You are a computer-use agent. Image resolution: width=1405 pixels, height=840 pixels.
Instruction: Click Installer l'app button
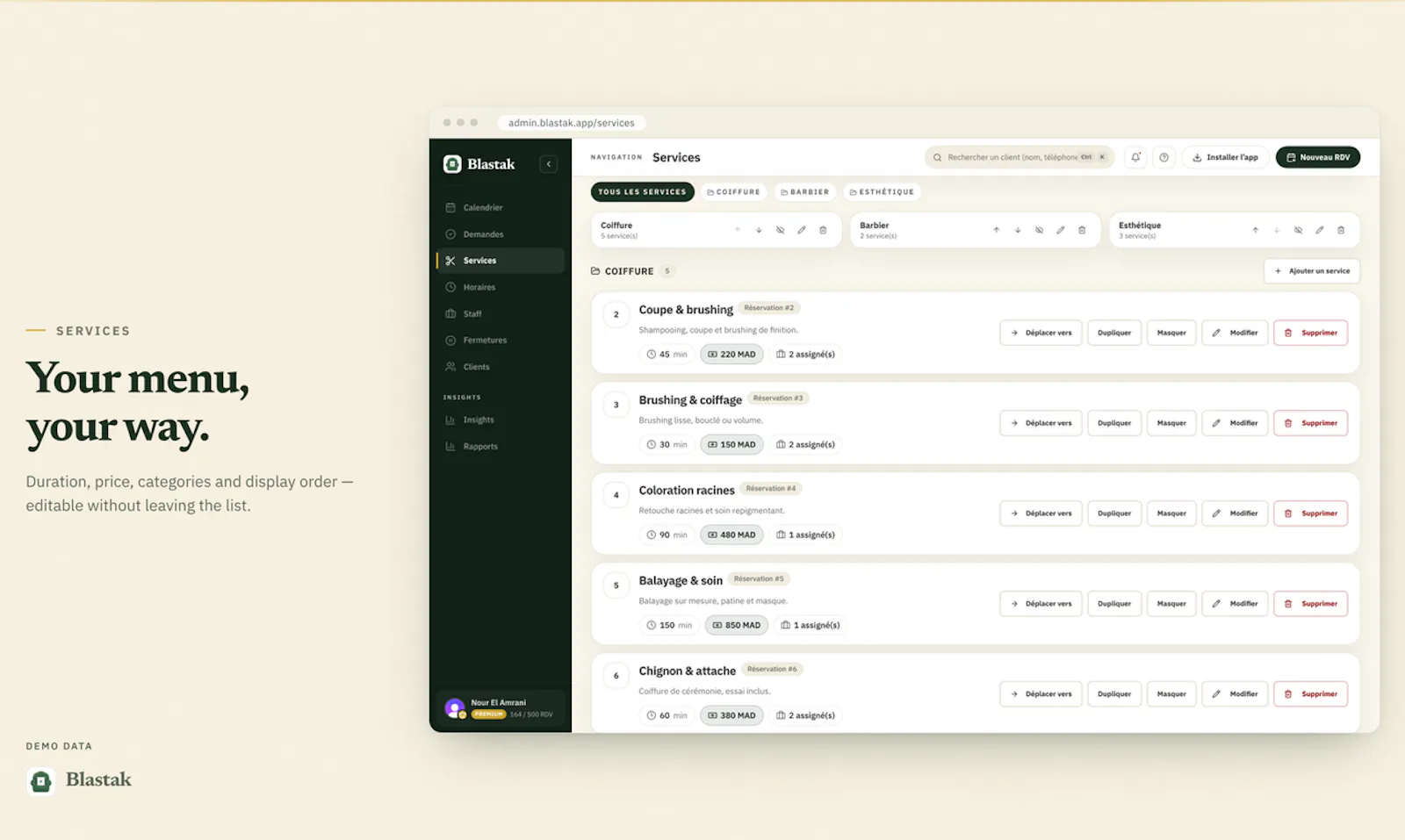click(1225, 157)
